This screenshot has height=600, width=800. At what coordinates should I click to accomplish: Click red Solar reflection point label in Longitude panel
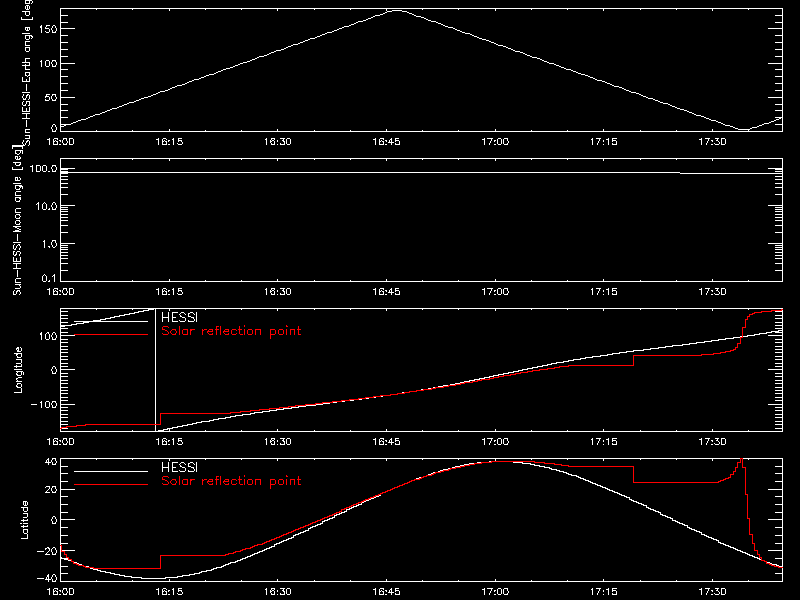pyautogui.click(x=231, y=331)
